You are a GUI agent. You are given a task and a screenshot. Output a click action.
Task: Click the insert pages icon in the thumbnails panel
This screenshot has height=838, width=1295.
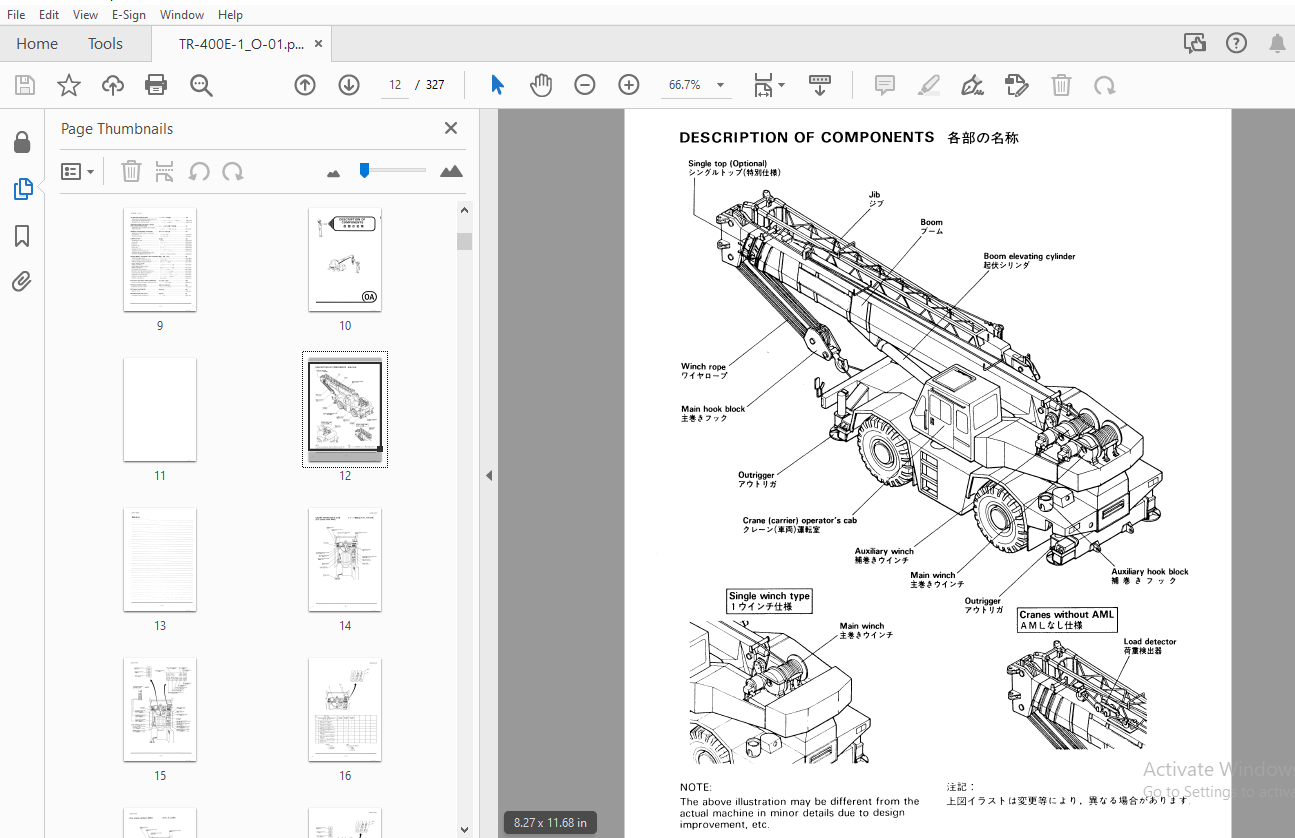(x=165, y=172)
